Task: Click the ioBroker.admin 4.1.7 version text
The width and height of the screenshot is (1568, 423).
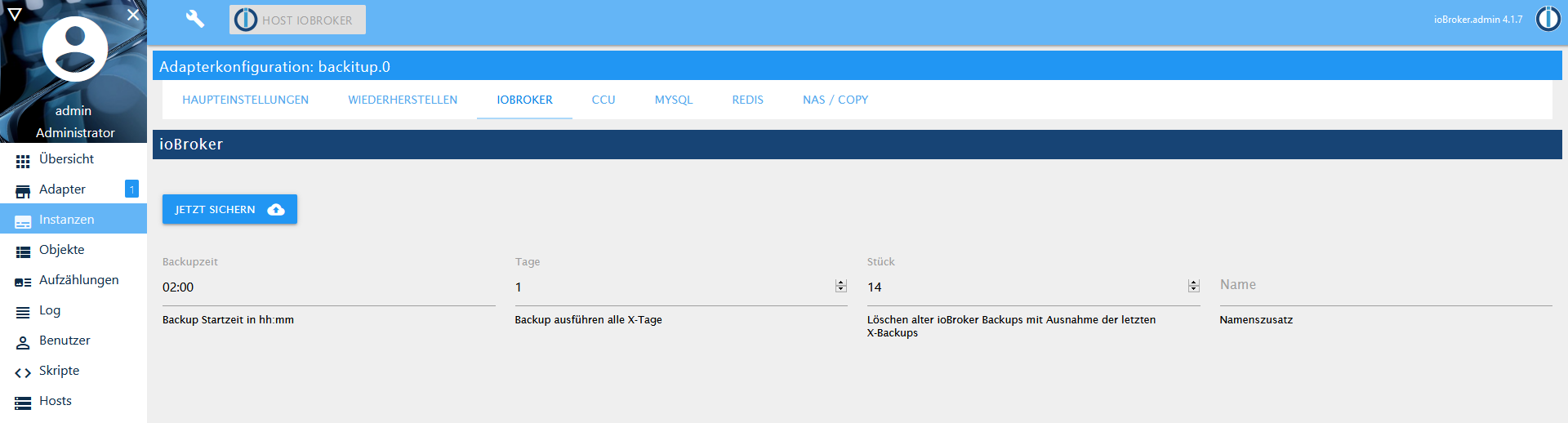Action: tap(1478, 20)
